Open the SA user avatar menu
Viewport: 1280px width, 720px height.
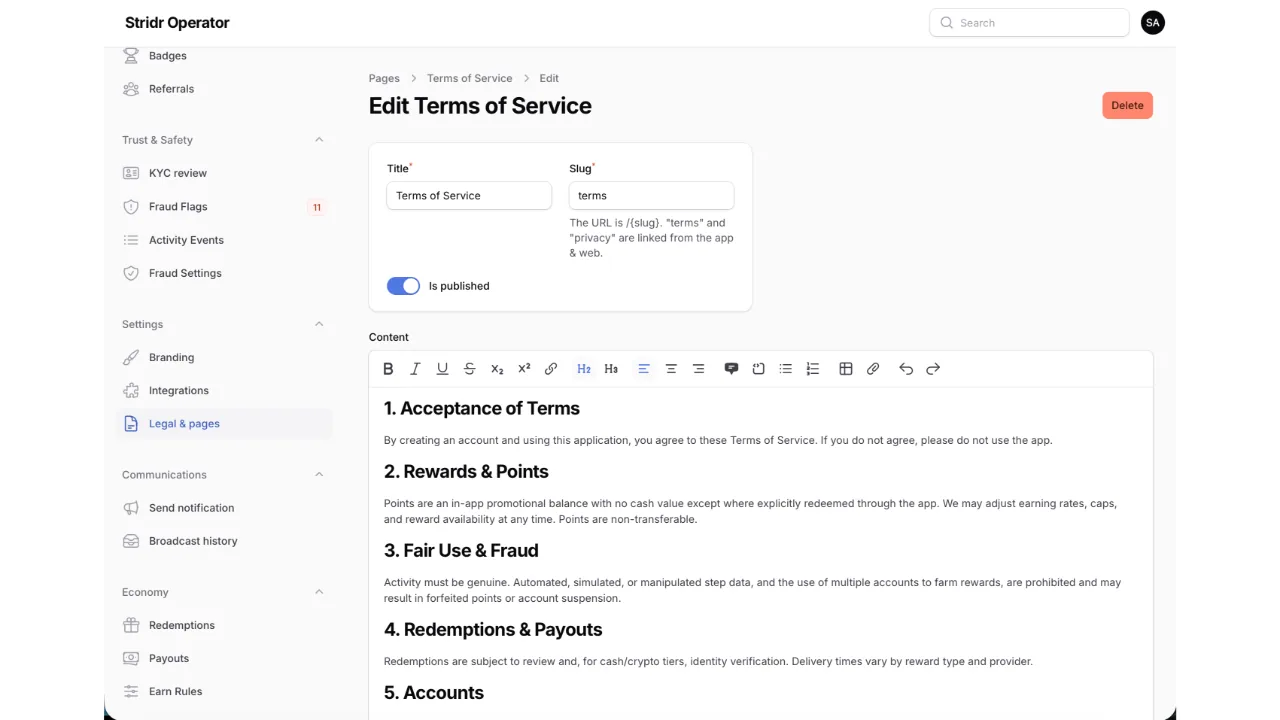tap(1153, 22)
